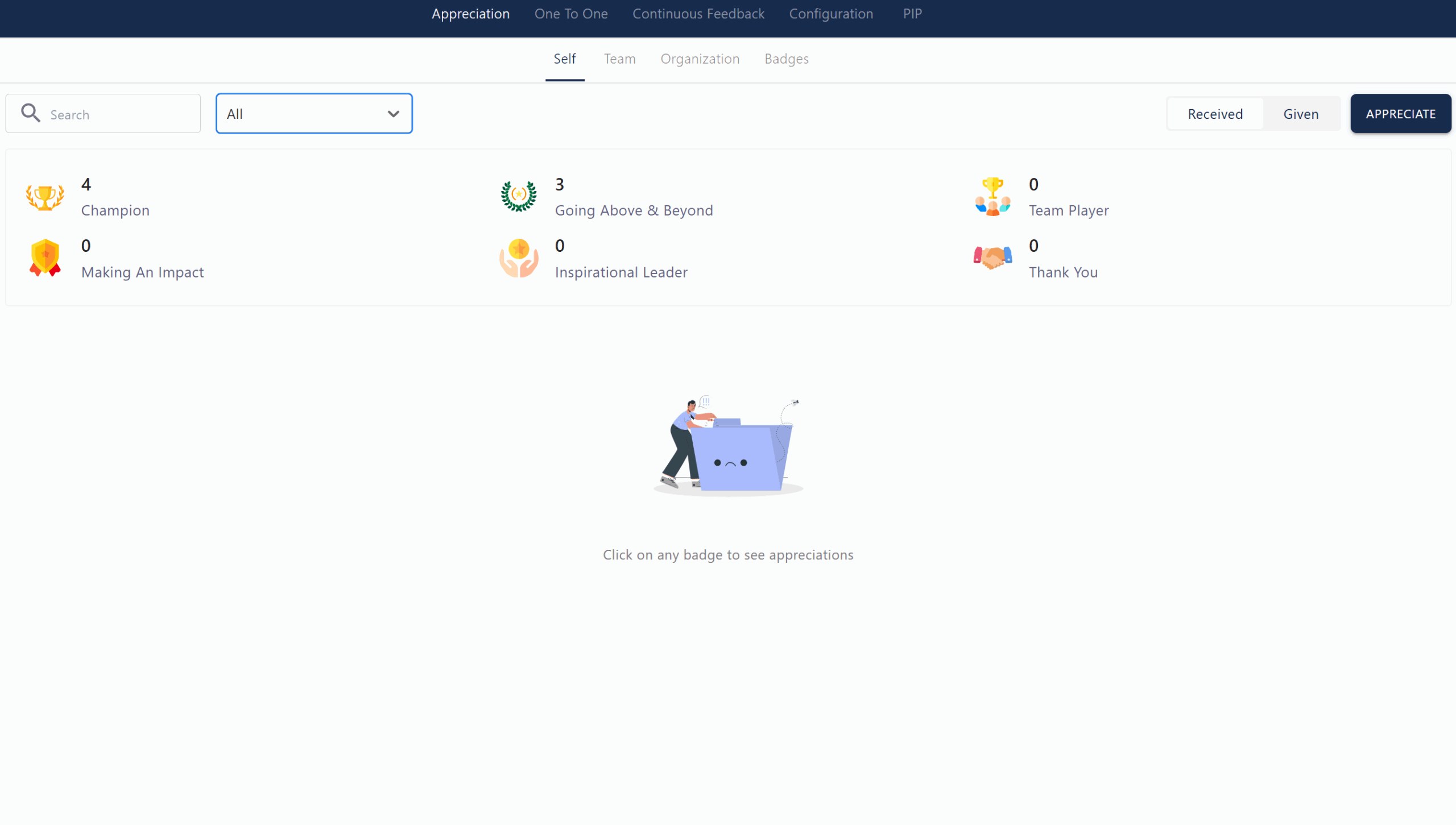Viewport: 1456px width, 825px height.
Task: Select the Organization tab
Action: pyautogui.click(x=700, y=59)
